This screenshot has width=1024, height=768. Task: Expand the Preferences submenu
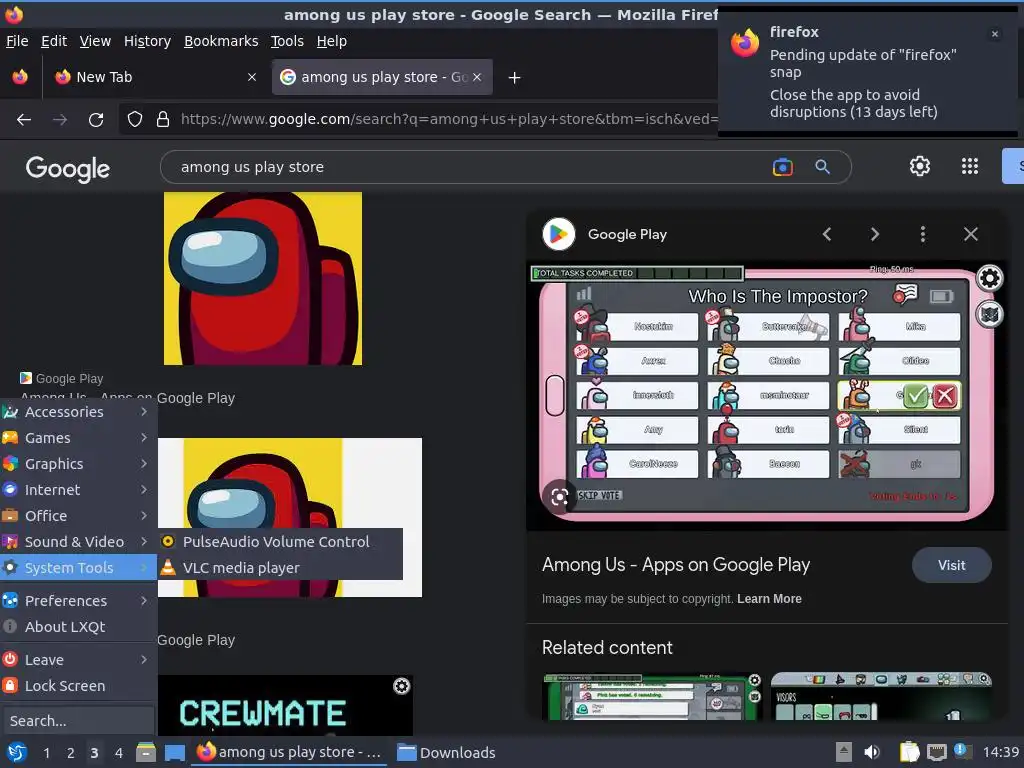click(x=78, y=601)
